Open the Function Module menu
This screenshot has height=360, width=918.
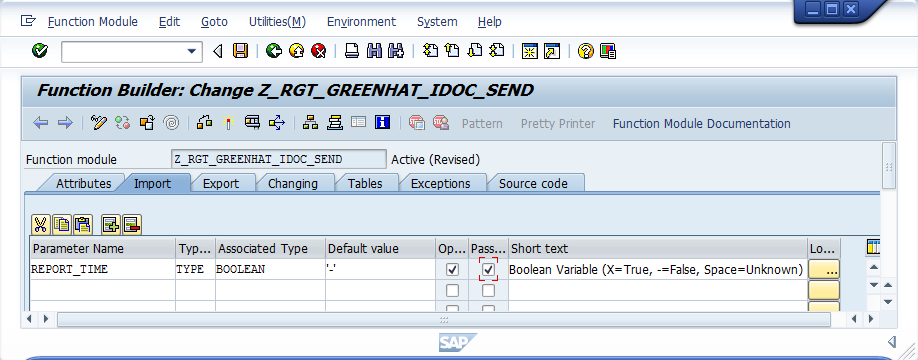(x=93, y=22)
